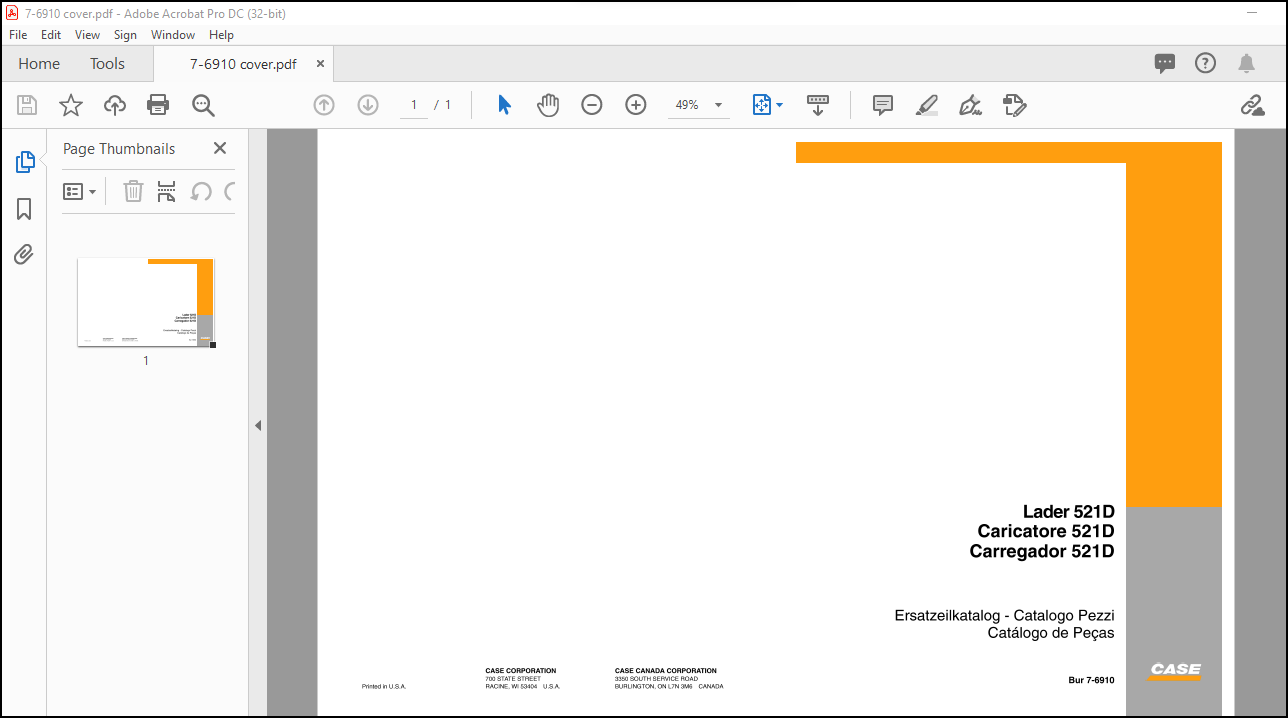Collapse the navigation pane with the arrow
The image size is (1288, 718).
pyautogui.click(x=258, y=425)
